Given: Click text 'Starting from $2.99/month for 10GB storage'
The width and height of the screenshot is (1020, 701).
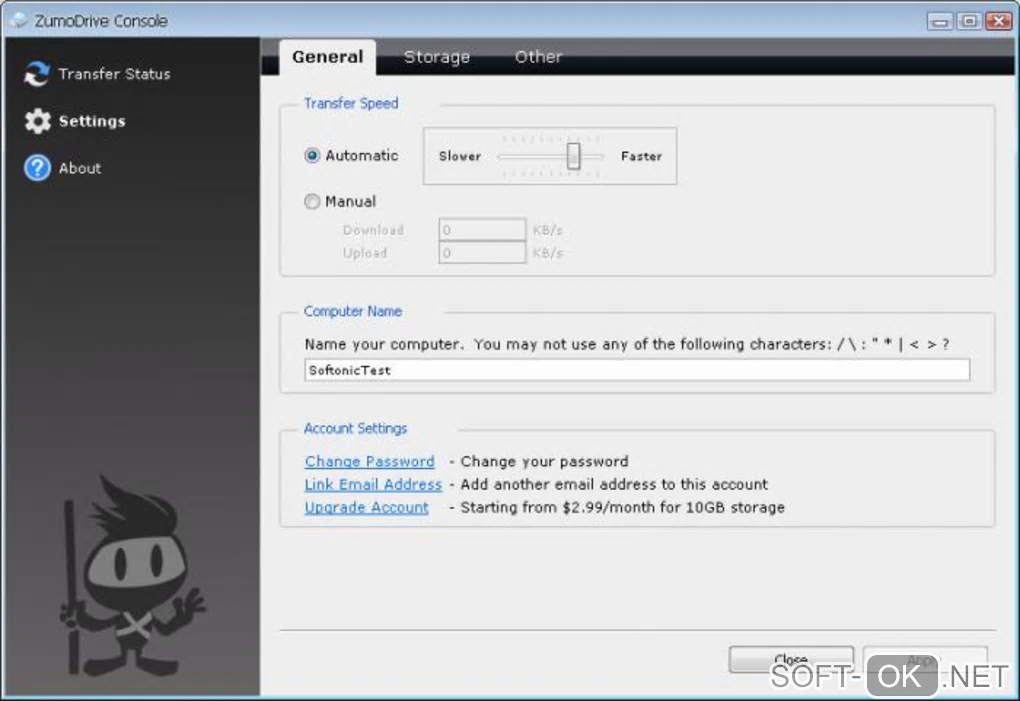Looking at the screenshot, I should (x=623, y=507).
